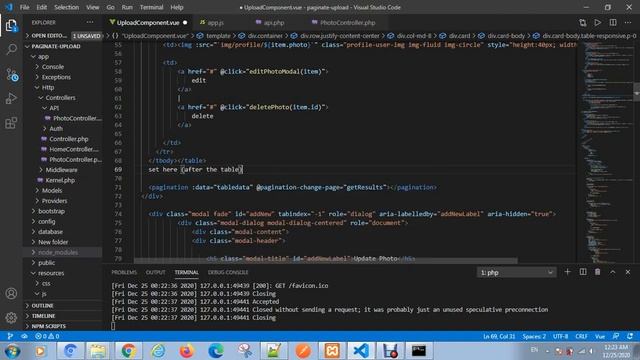Open the Selection menu
Screen dimensions: 640x360
point(66,7)
